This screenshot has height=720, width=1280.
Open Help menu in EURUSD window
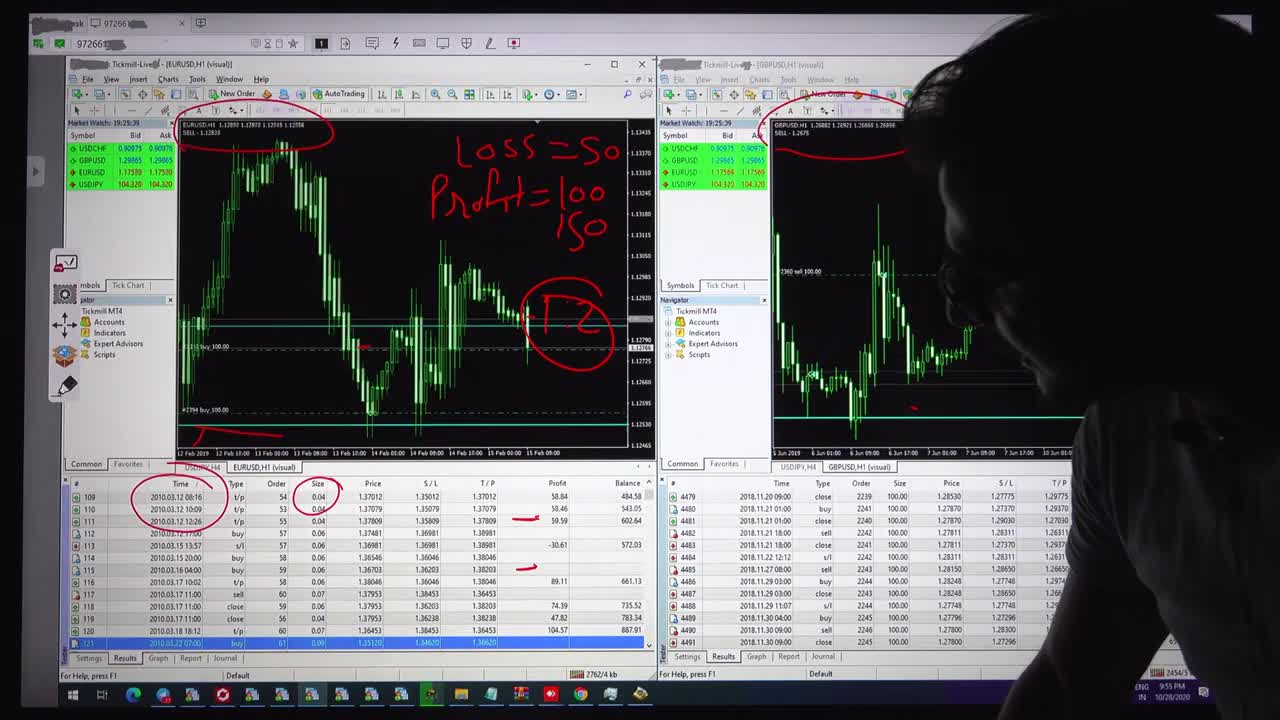tap(261, 79)
